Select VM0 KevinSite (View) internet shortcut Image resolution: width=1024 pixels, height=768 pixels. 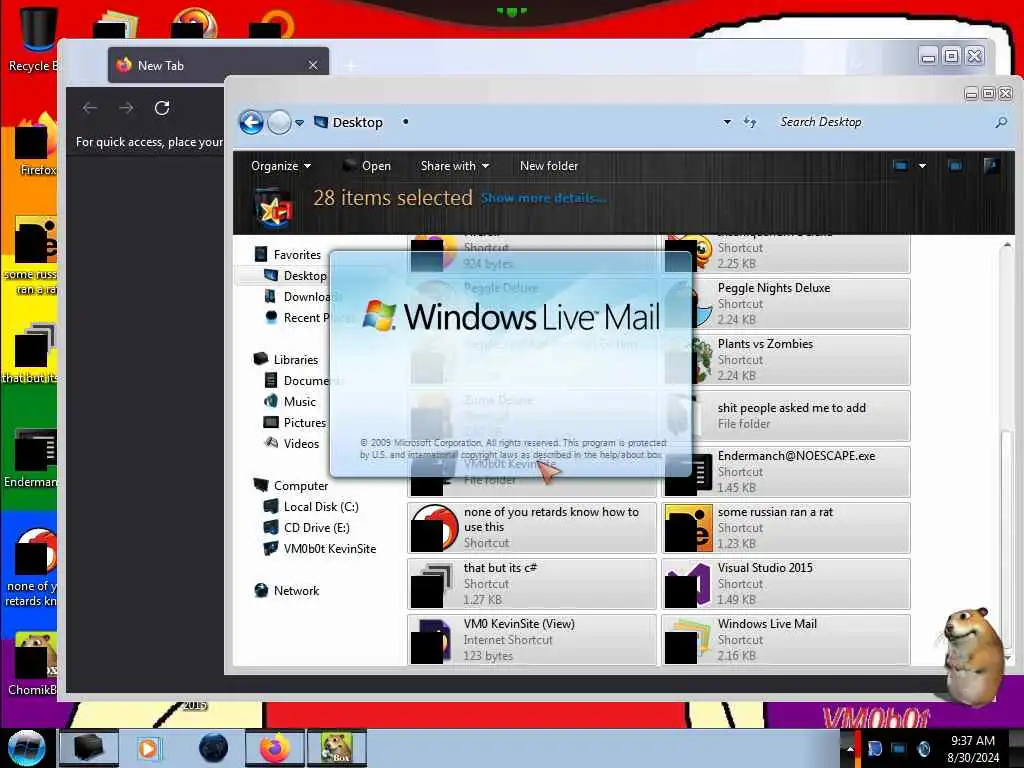(x=532, y=640)
